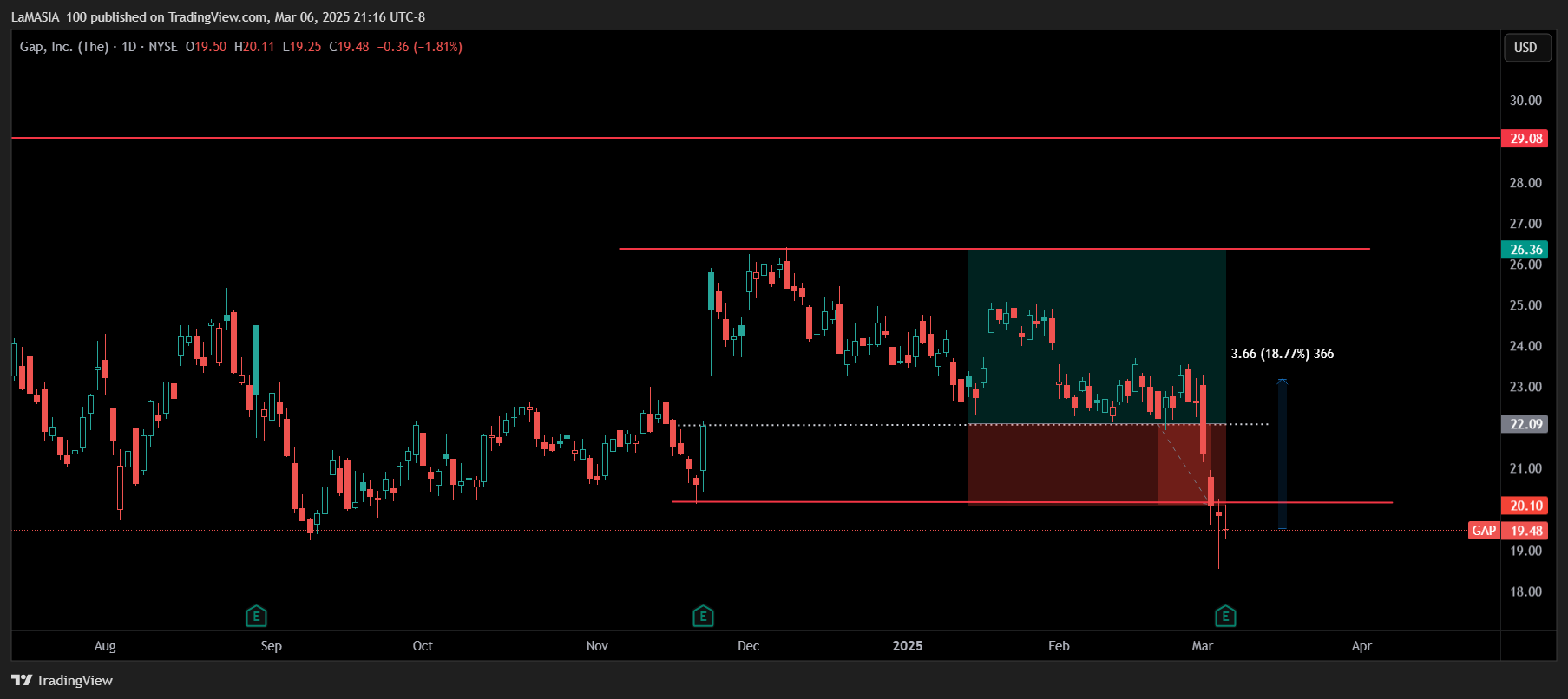Select the blue price range measure arrow
The width and height of the screenshot is (1568, 699).
pos(1283,454)
